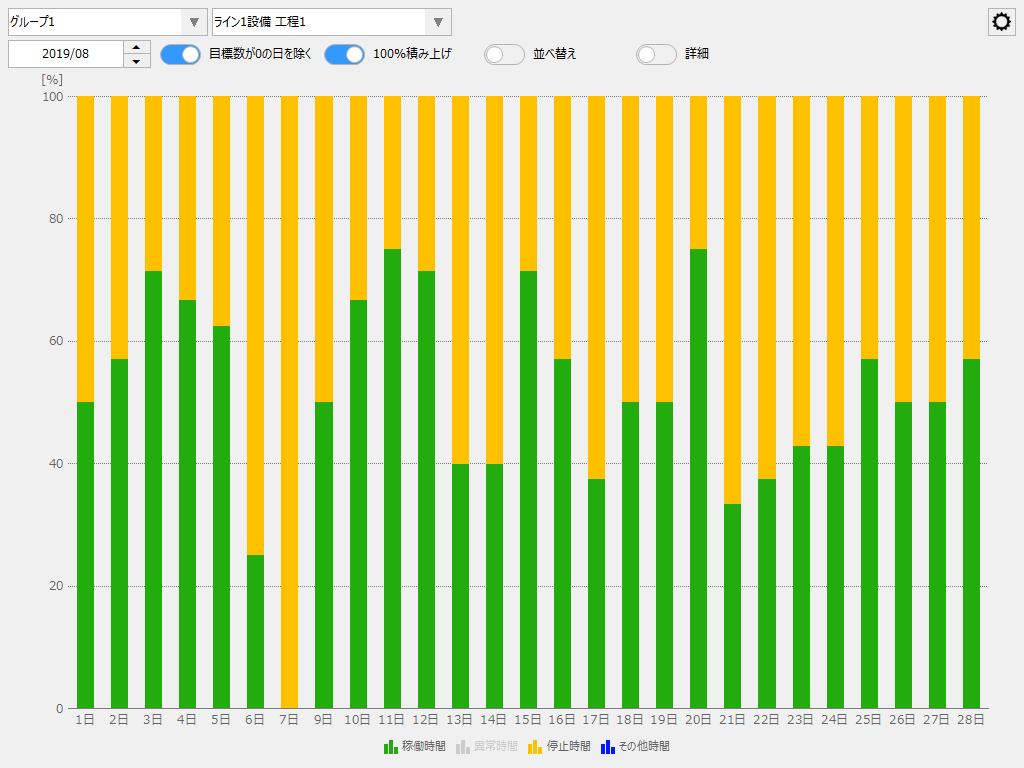Viewport: 1024px width, 768px height.
Task: Click the green 稼働時間 legend icon
Action: [389, 746]
